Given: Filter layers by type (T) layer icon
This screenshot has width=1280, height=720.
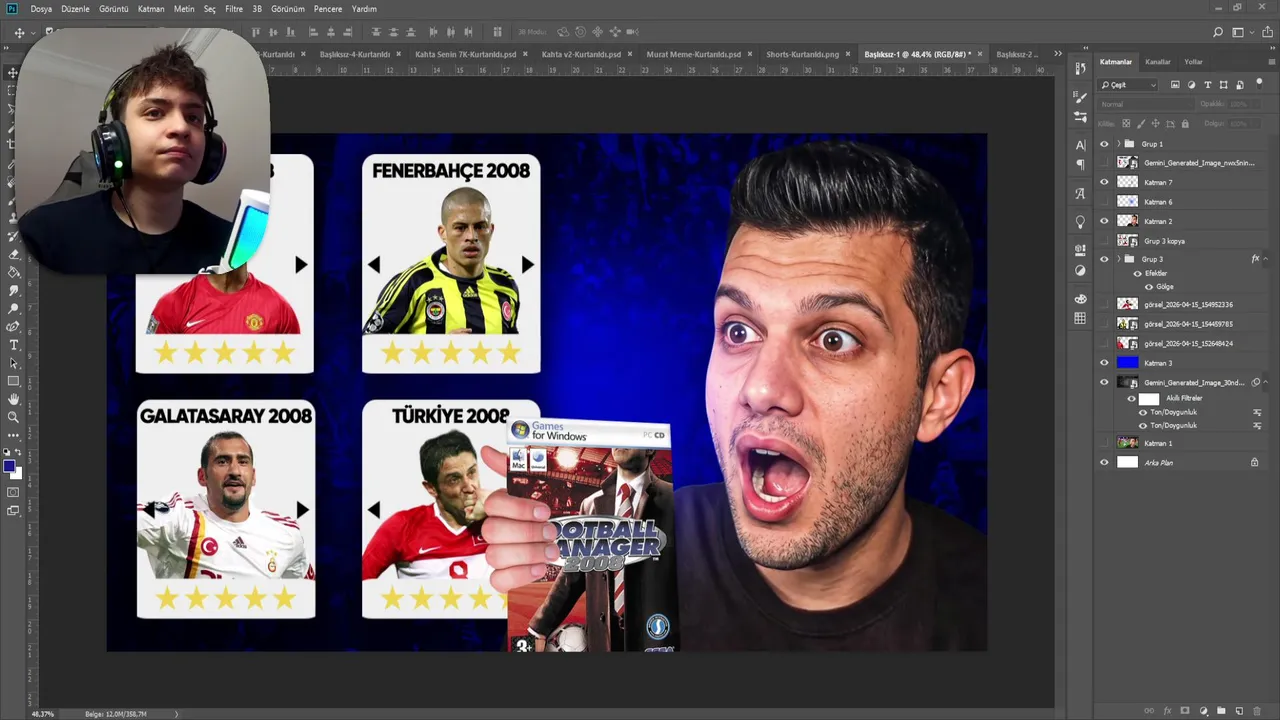Looking at the screenshot, I should pos(1208,85).
